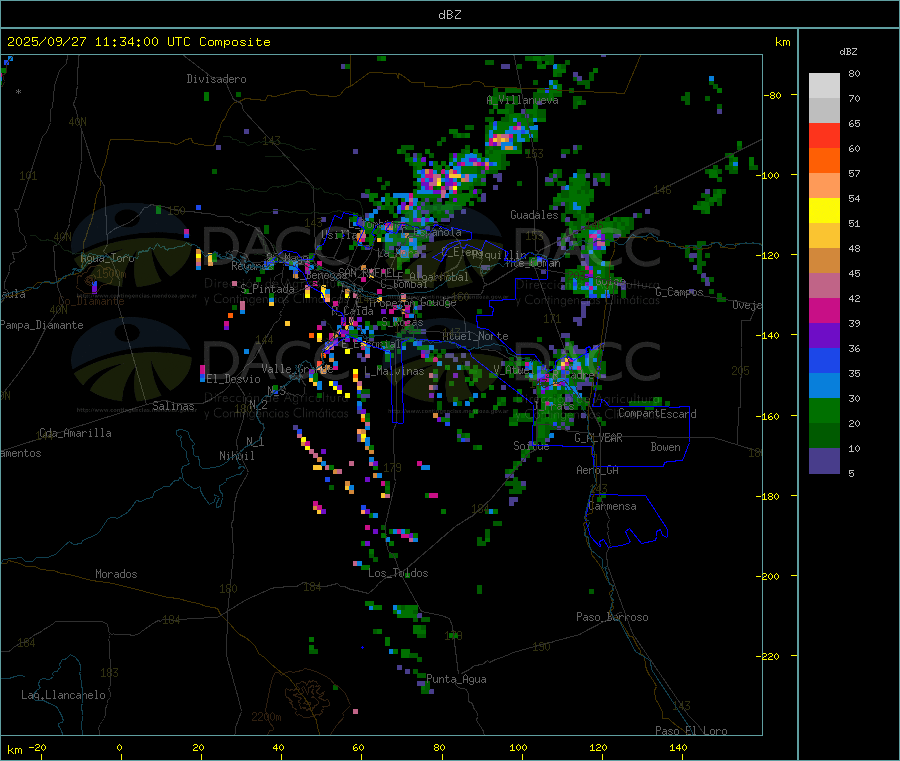Select the red 60-65 dBZ legend swatch
This screenshot has width=900, height=761.
click(x=824, y=135)
